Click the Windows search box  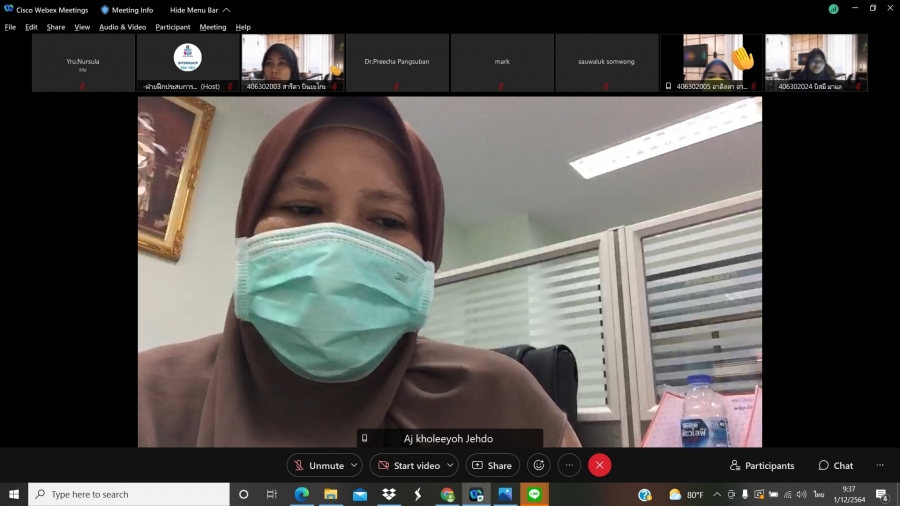129,494
